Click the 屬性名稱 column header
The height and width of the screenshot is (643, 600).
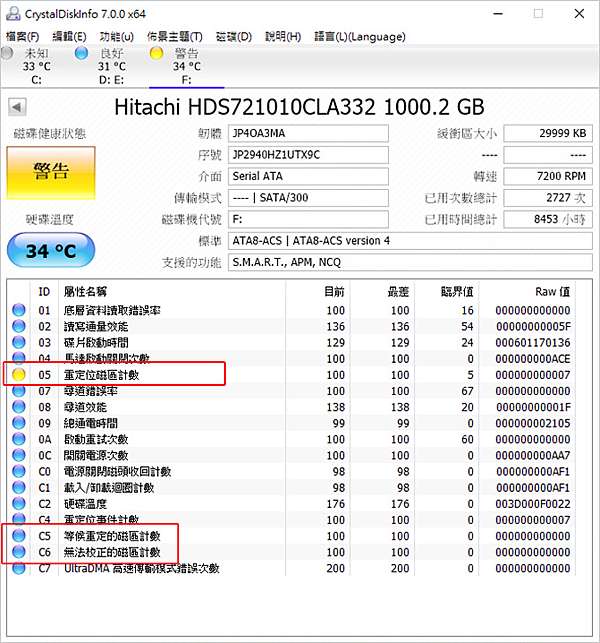(x=172, y=292)
